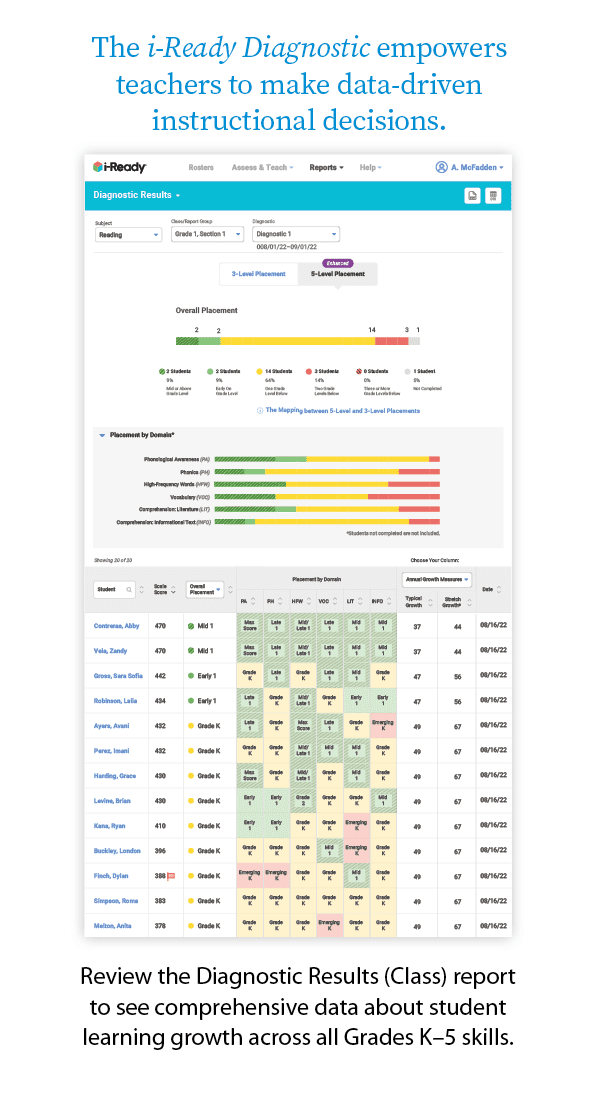Click the search icon in Student field

(x=129, y=589)
